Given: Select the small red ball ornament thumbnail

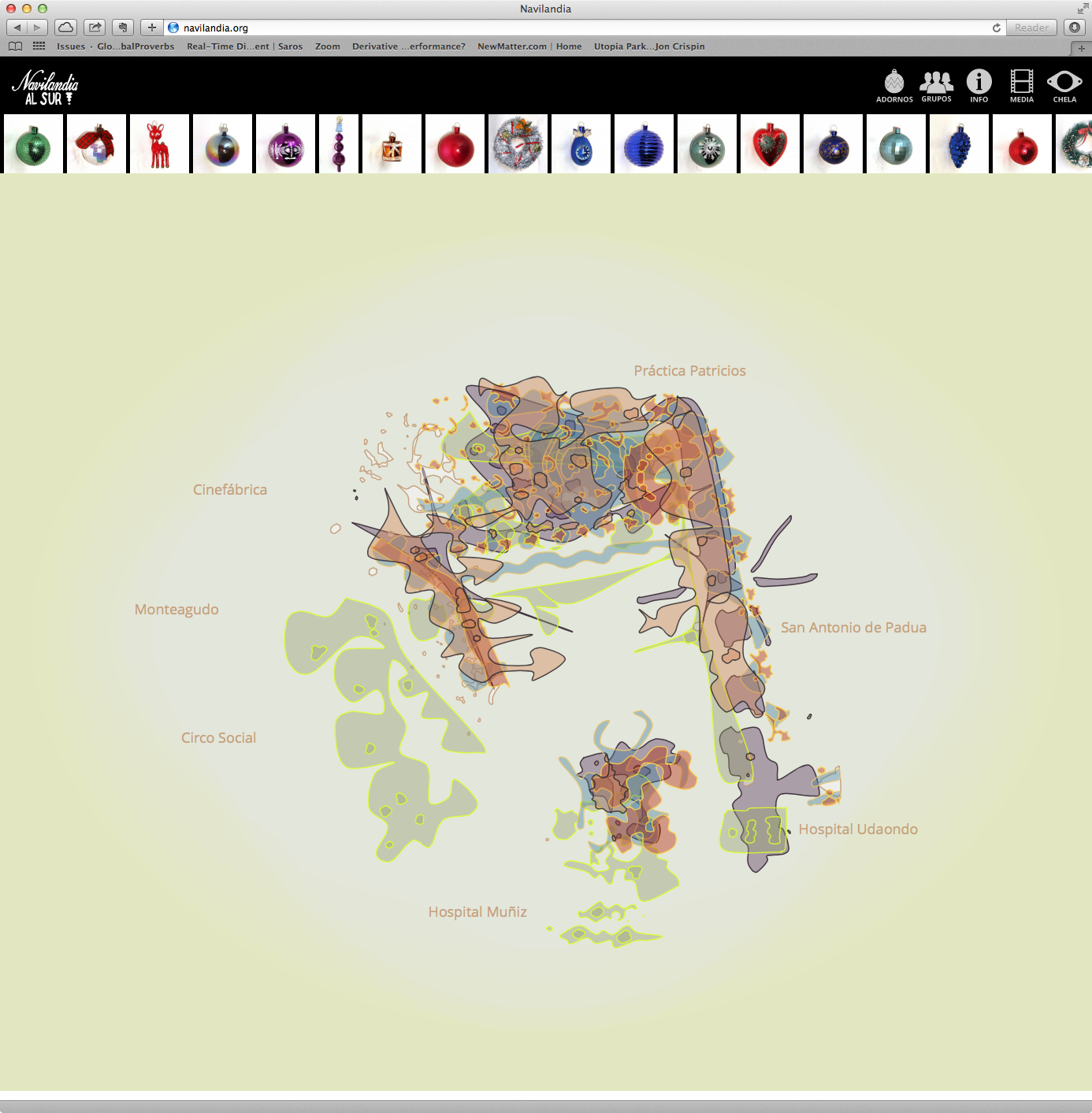Looking at the screenshot, I should click(x=1022, y=143).
